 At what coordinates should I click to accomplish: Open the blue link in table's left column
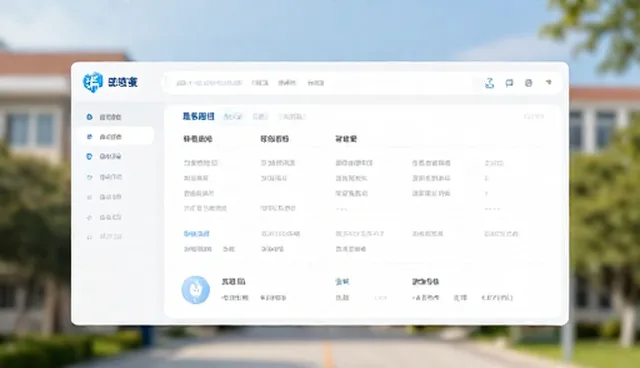tap(196, 234)
